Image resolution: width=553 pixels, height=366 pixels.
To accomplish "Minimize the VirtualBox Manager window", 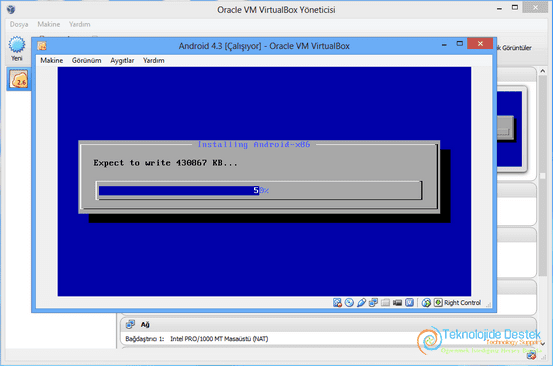I will [x=499, y=8].
